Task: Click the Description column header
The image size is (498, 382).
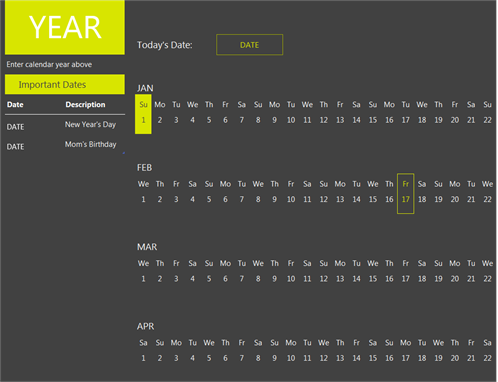Action: (85, 105)
